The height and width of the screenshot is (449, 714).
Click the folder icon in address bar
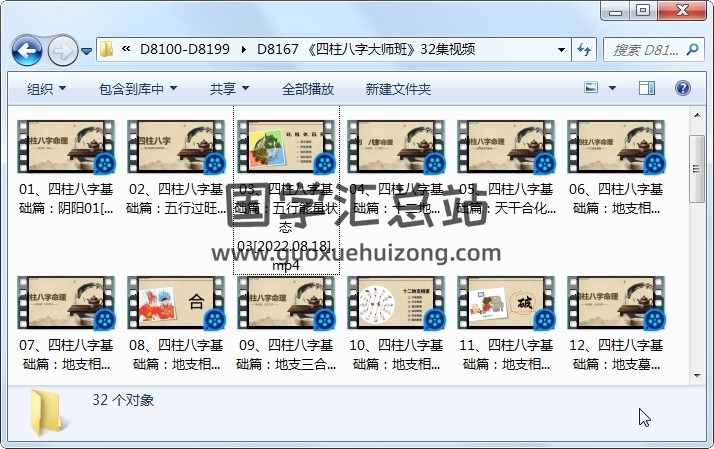tap(107, 49)
